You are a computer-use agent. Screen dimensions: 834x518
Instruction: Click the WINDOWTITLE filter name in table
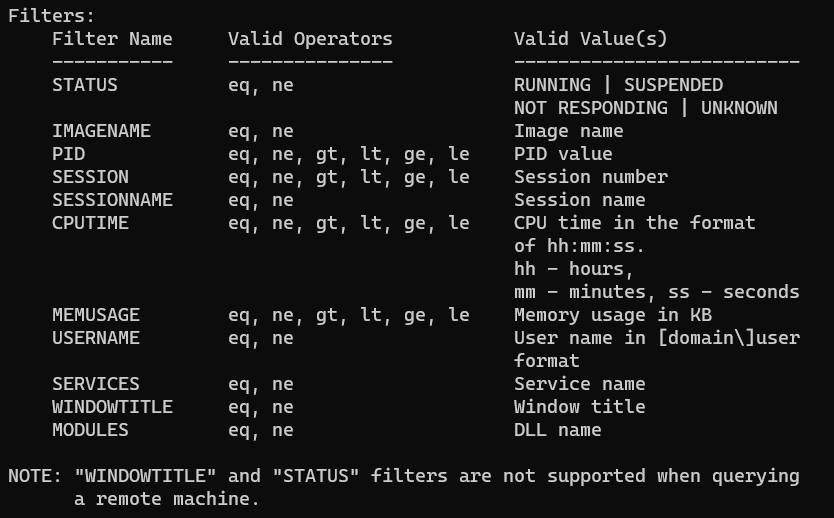click(x=112, y=407)
